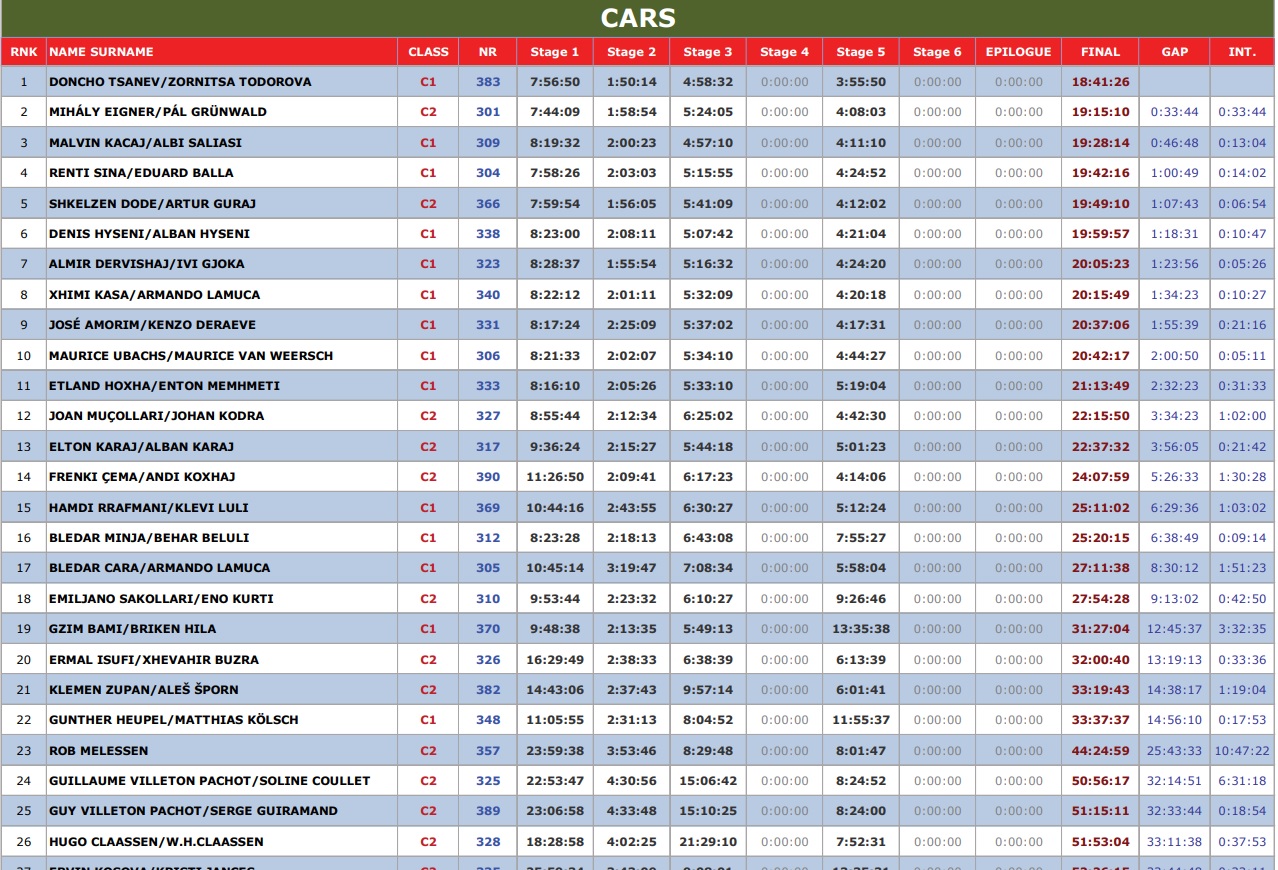This screenshot has width=1278, height=870.
Task: Click final time 19:15:10 for Mihály Eigner
Action: 1100,112
